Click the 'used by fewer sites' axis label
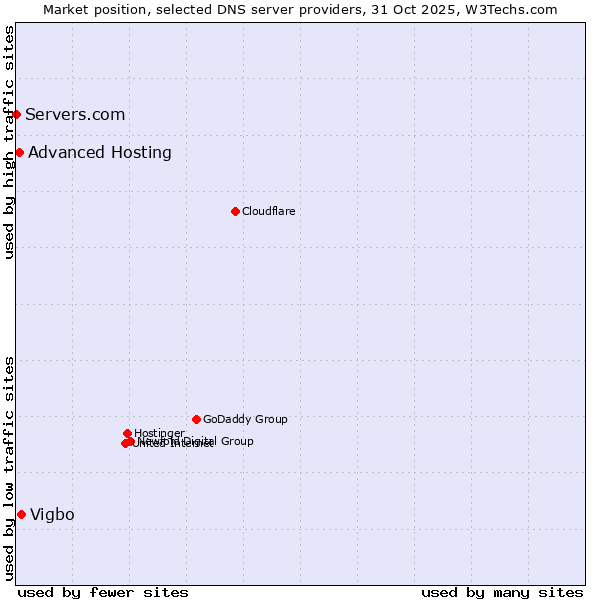Image resolution: width=600 pixels, height=600 pixels. (103, 592)
